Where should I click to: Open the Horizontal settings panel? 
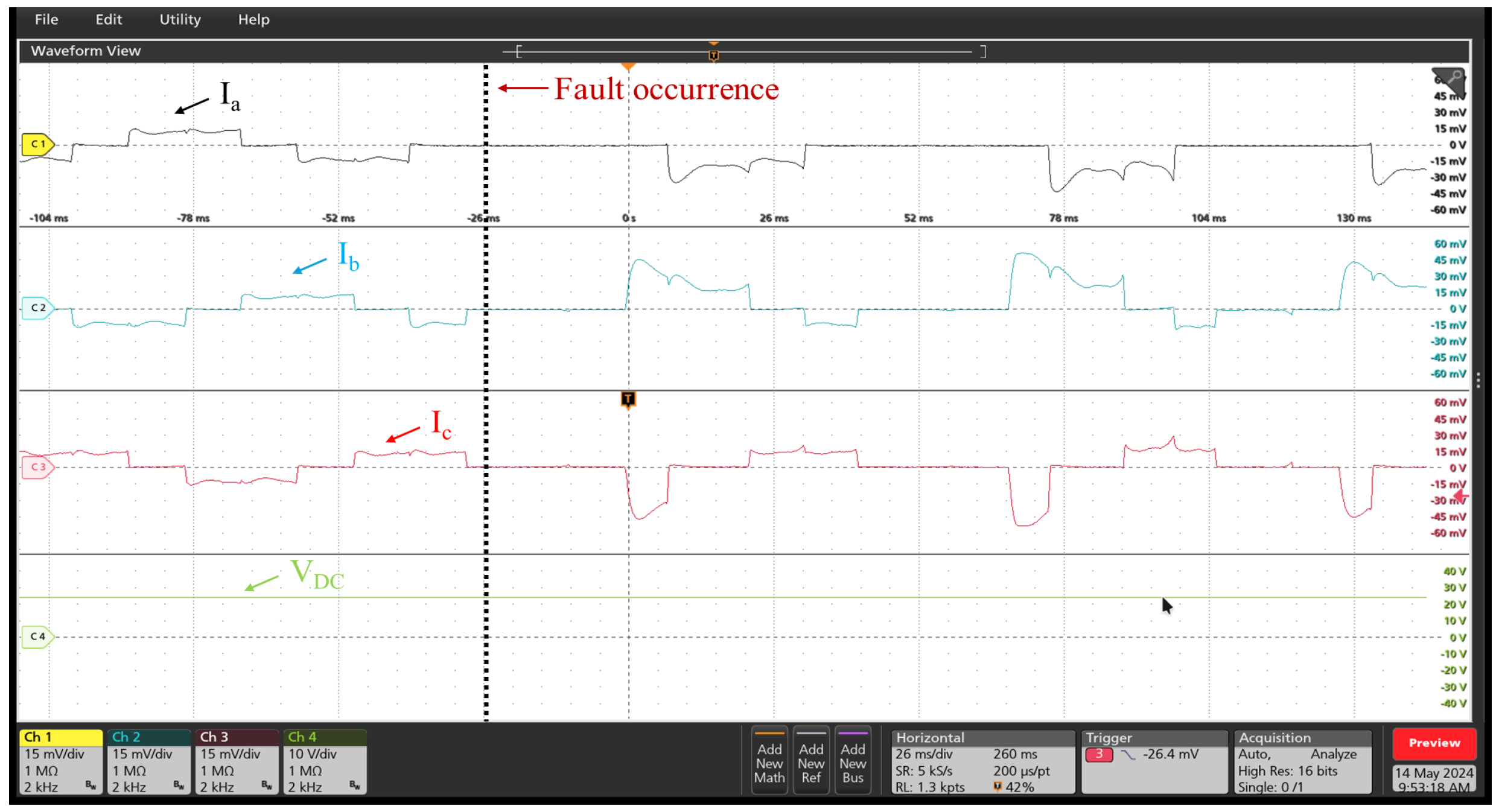982,762
